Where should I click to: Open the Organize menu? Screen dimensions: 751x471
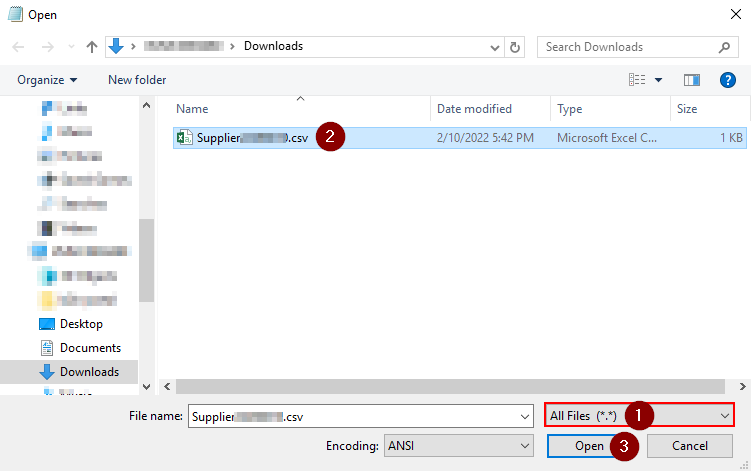click(x=46, y=80)
